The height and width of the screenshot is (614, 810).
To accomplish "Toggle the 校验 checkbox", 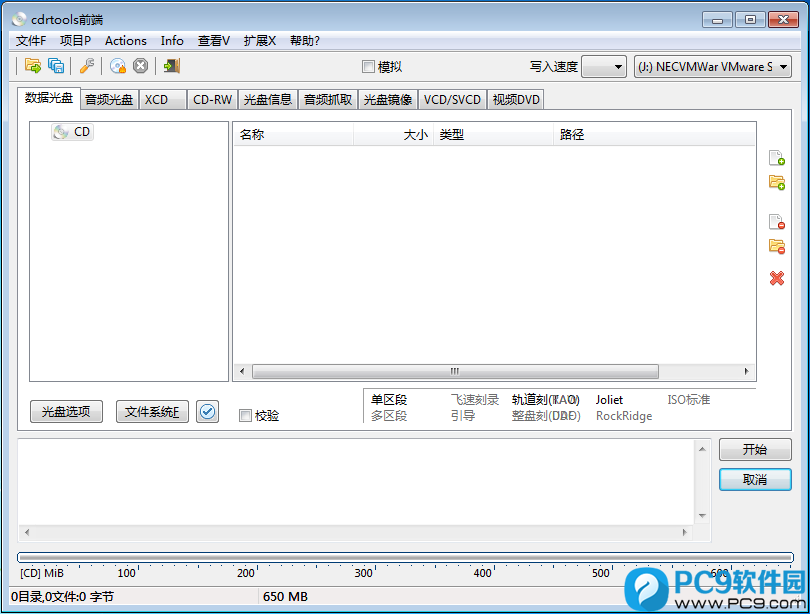I will click(246, 415).
